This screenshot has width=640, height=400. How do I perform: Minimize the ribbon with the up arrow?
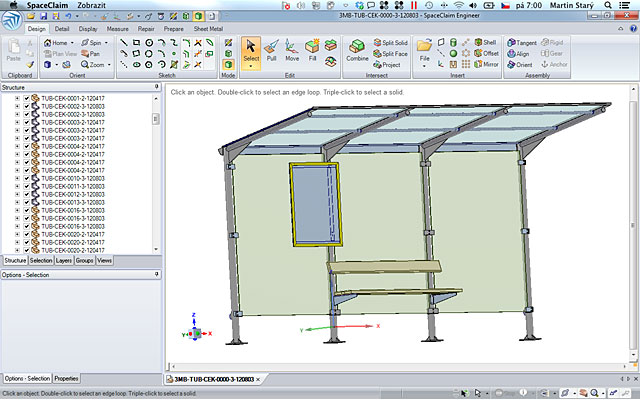click(621, 29)
